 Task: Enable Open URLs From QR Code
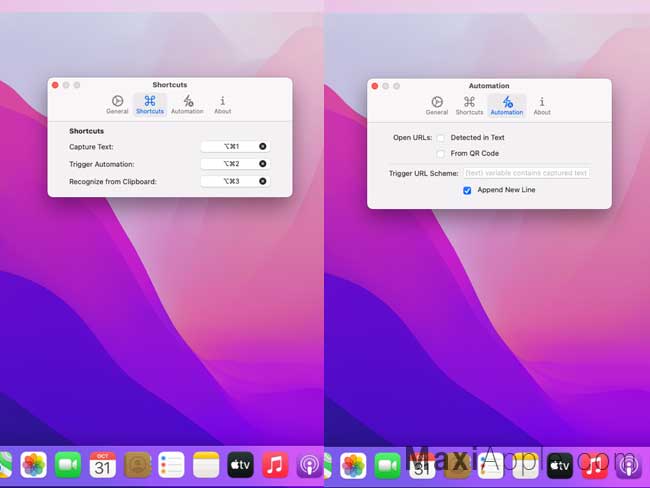[x=441, y=154]
